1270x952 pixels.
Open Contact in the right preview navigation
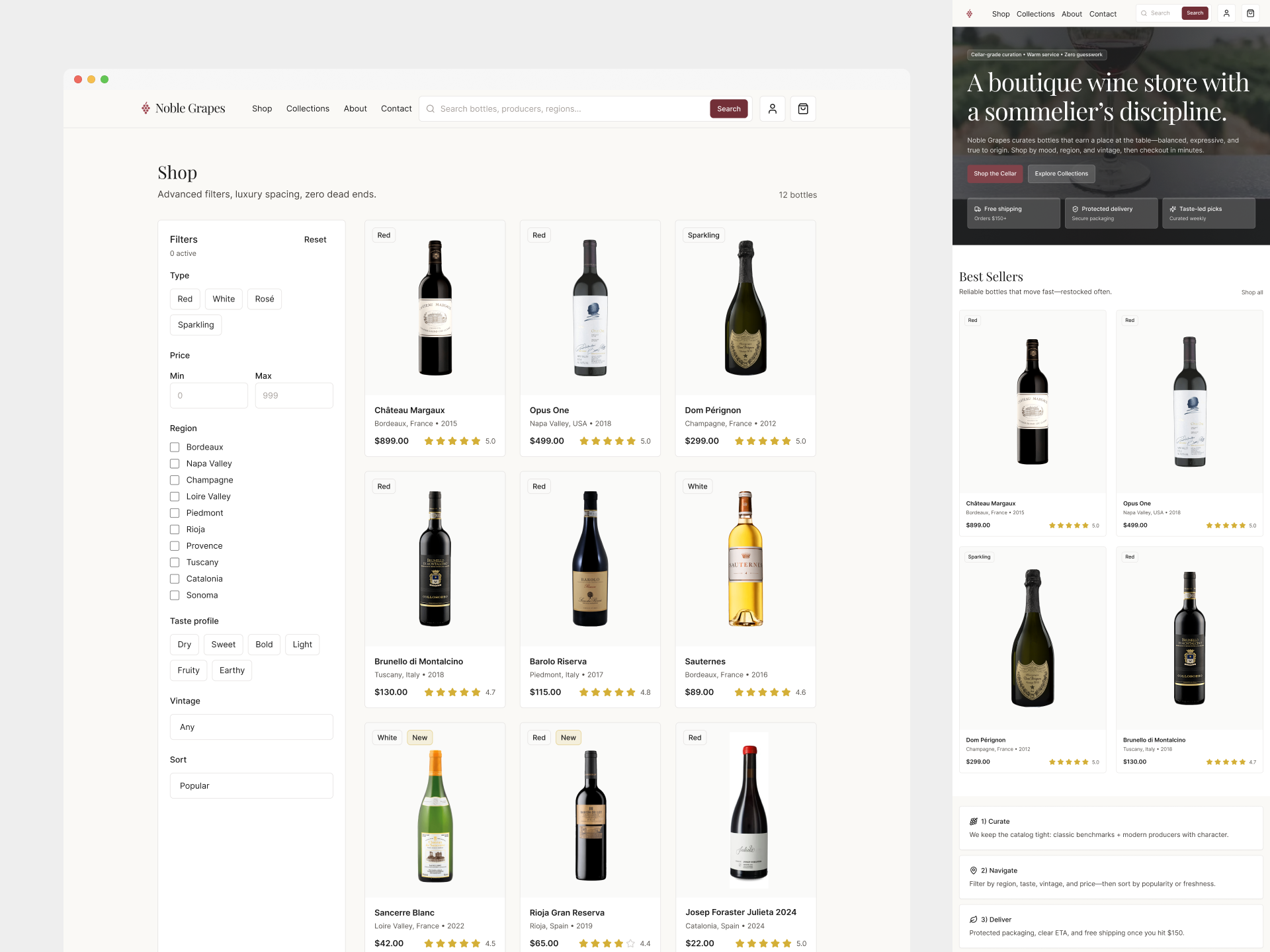coord(1103,14)
